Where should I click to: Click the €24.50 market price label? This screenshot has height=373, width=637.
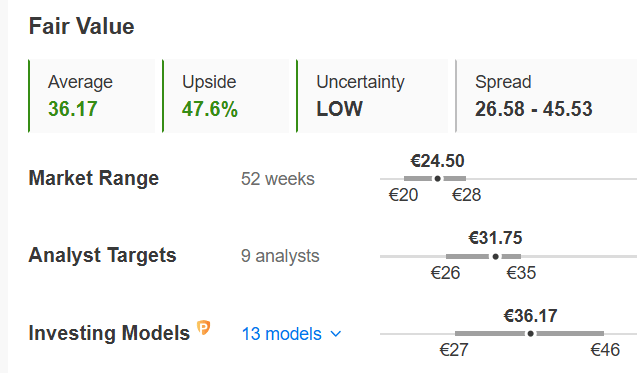click(437, 161)
